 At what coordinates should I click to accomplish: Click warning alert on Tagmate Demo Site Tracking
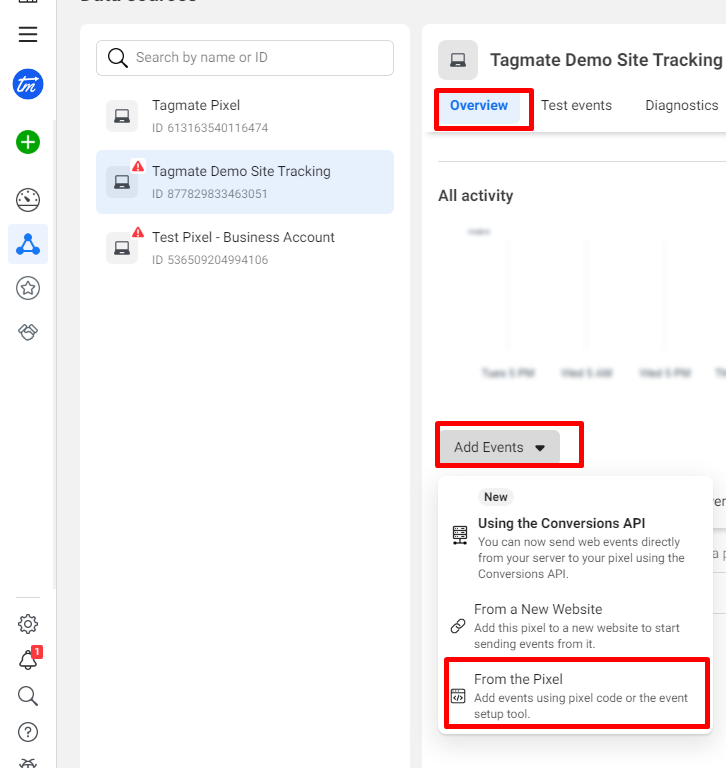[x=138, y=167]
